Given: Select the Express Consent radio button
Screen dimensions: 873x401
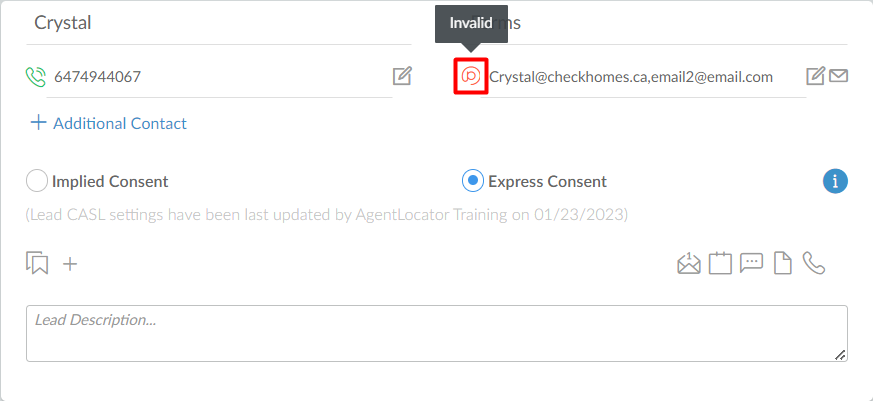Looking at the screenshot, I should (x=473, y=181).
